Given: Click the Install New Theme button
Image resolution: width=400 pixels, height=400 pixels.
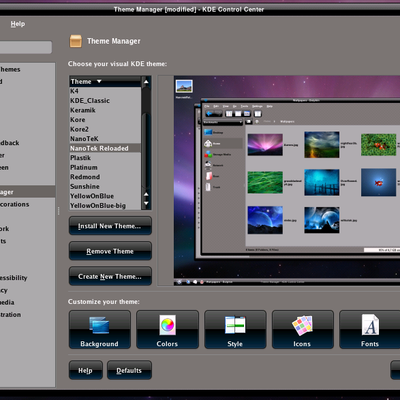Looking at the screenshot, I should point(110,226).
